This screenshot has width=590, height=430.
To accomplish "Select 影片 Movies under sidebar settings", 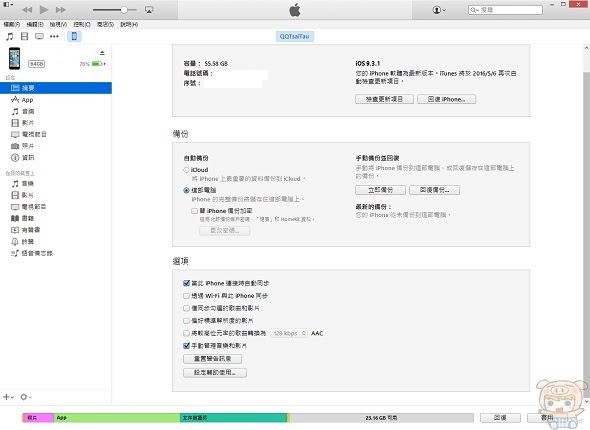I will tap(56, 123).
